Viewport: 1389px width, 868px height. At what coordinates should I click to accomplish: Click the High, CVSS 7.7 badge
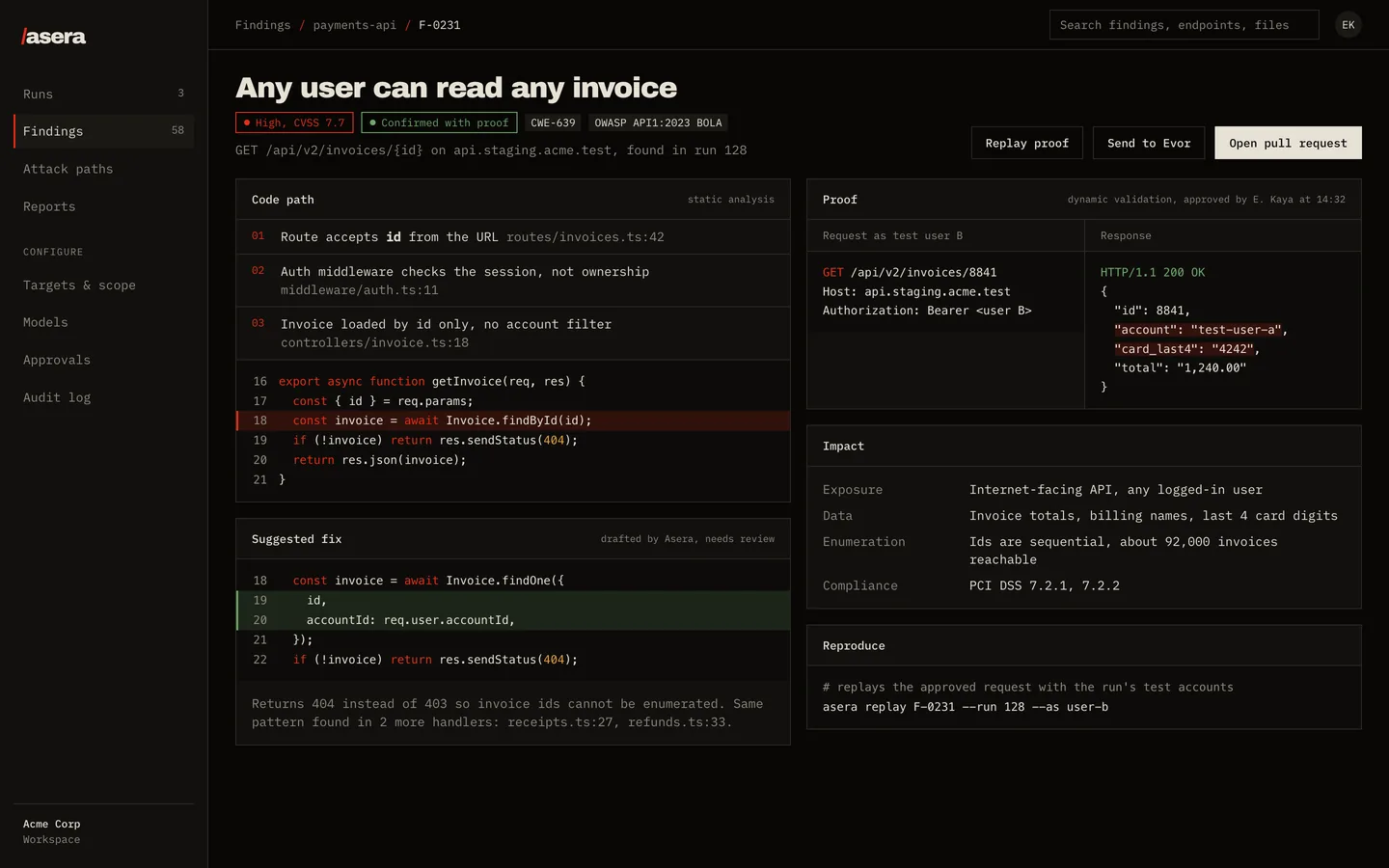(x=294, y=122)
